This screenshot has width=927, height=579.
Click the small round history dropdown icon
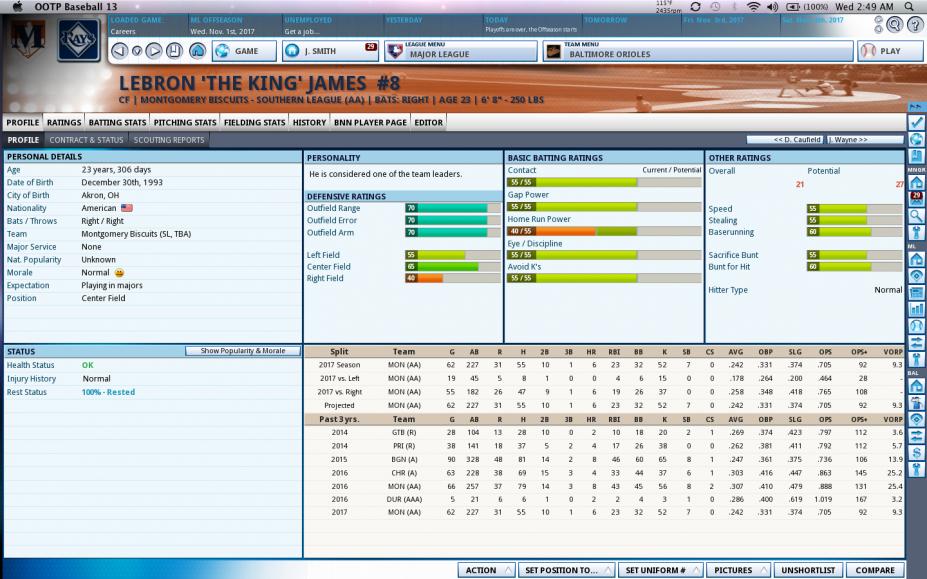click(137, 51)
